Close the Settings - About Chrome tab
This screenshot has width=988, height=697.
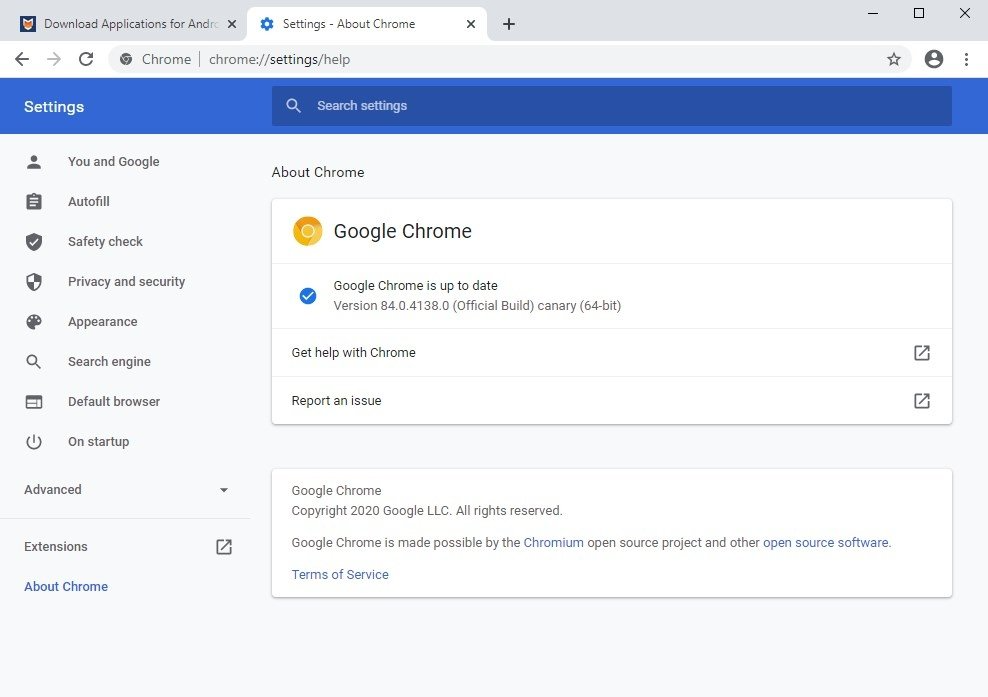pos(472,24)
